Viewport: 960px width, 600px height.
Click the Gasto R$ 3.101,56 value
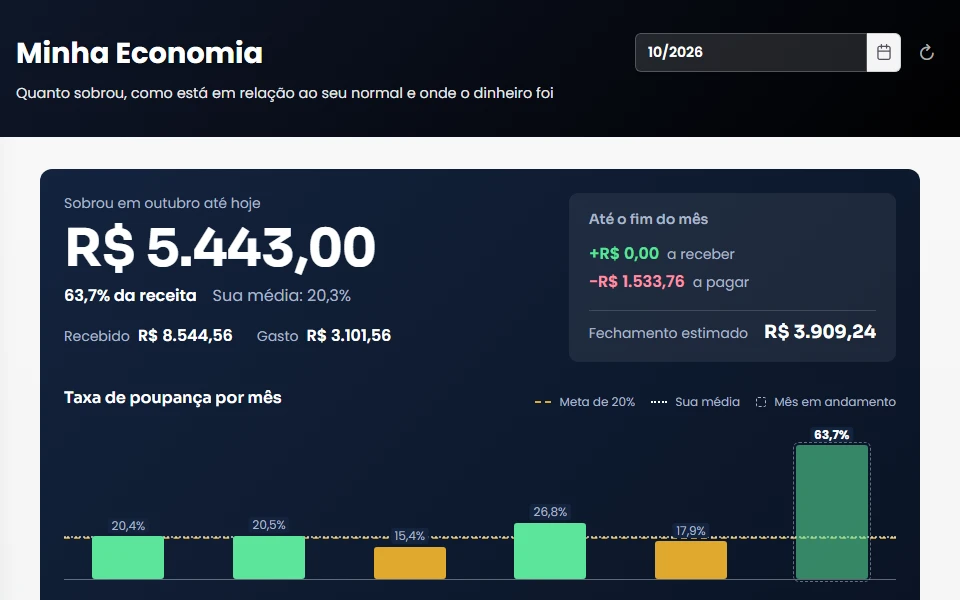pos(348,336)
